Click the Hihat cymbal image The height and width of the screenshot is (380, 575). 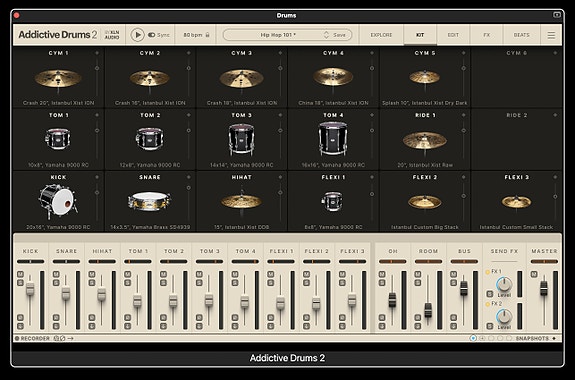point(241,201)
